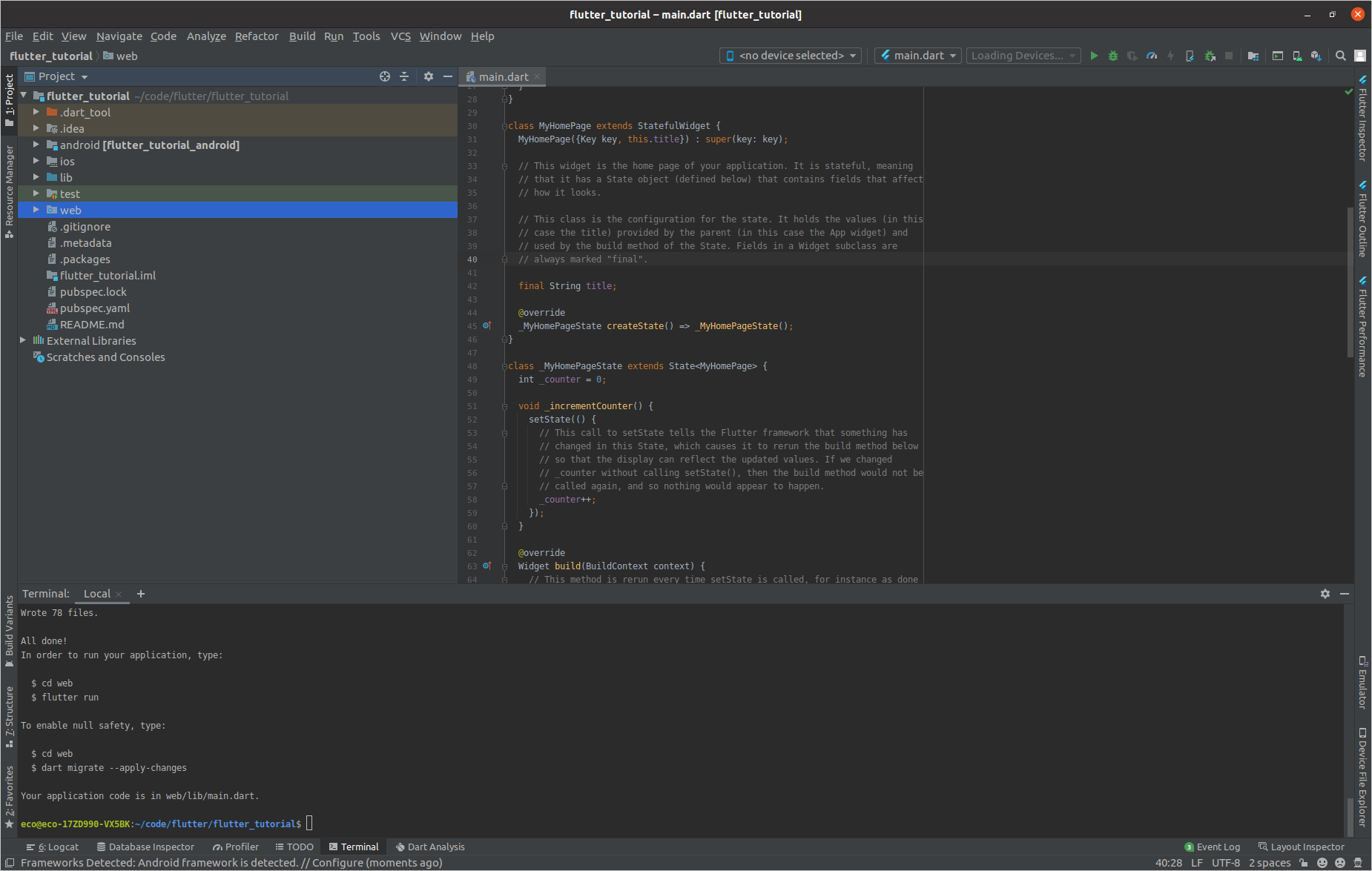This screenshot has height=871, width=1372.
Task: Expand the .dart_tool folder
Action: click(36, 112)
